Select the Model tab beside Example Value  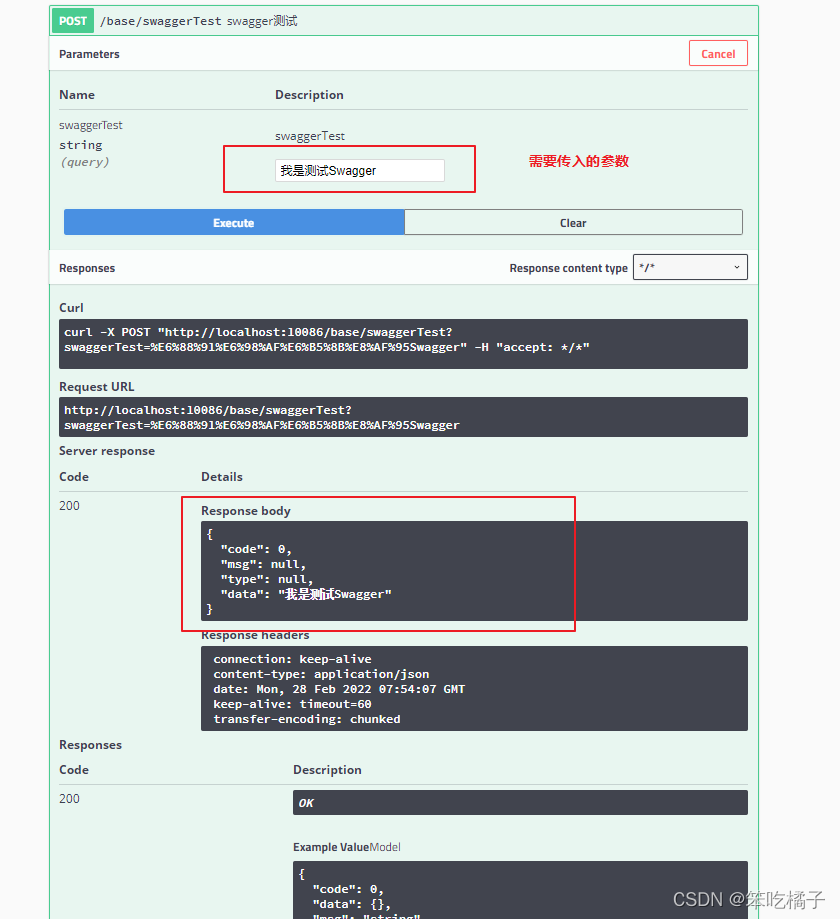coord(385,847)
